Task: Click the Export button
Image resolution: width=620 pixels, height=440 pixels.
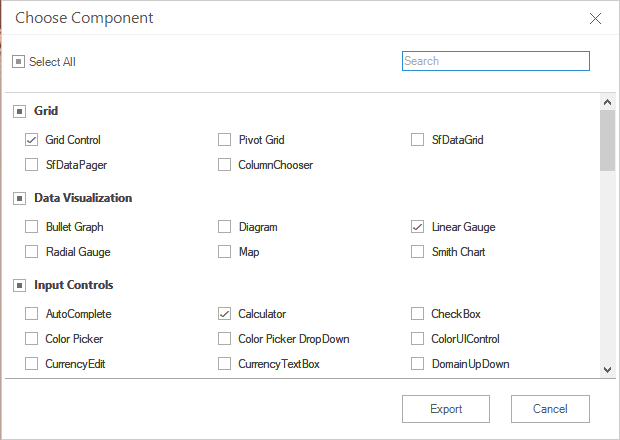Action: tap(446, 409)
